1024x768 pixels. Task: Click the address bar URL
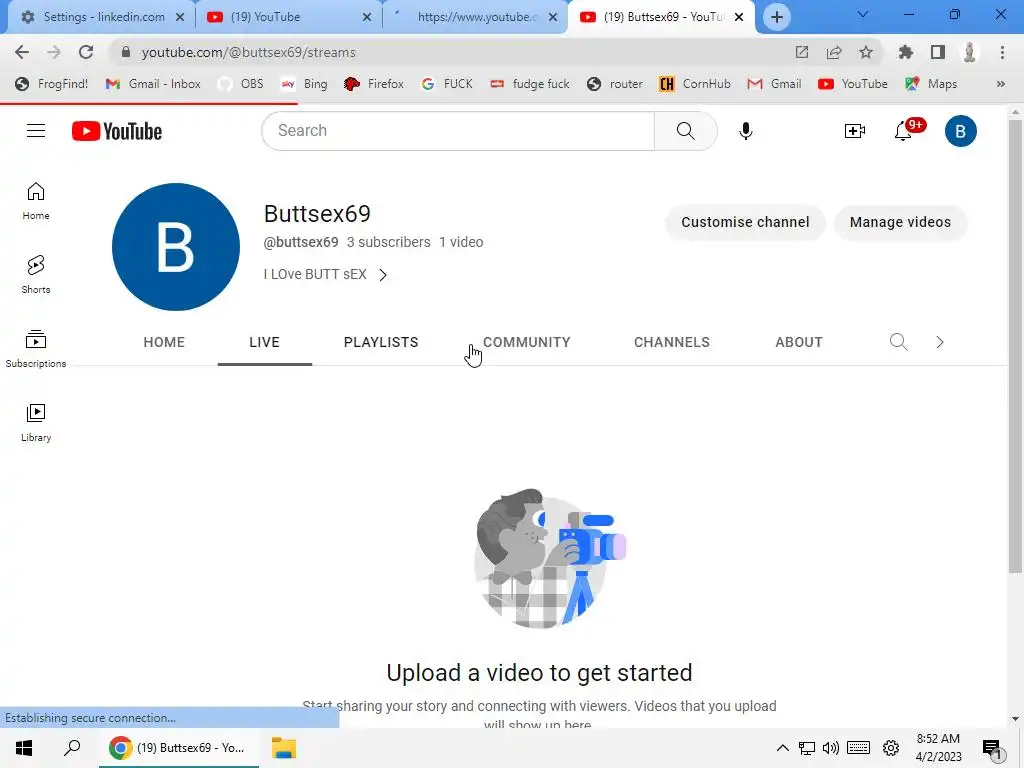(248, 52)
